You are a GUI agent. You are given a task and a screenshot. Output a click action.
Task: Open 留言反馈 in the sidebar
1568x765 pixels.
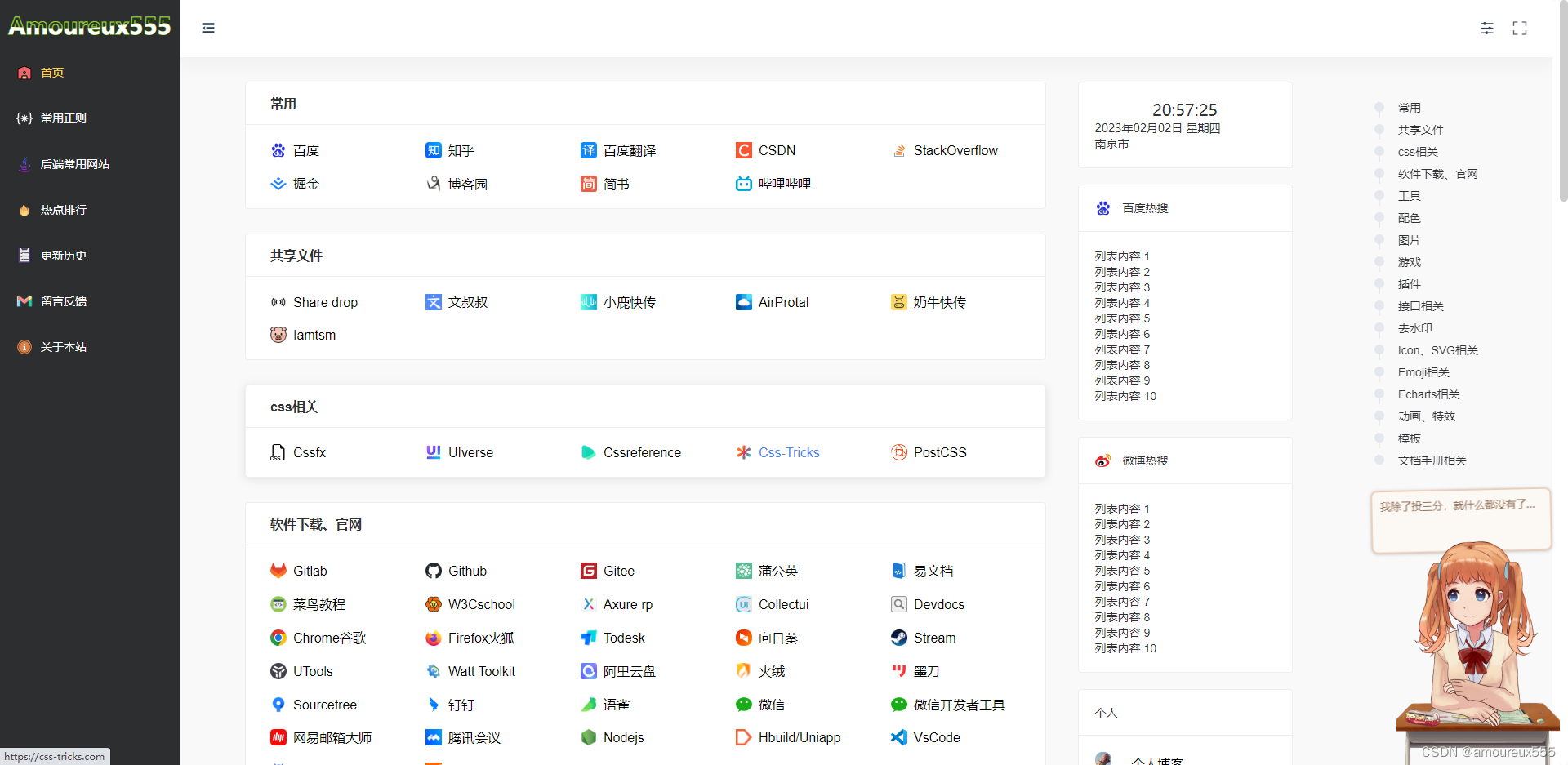(x=64, y=301)
